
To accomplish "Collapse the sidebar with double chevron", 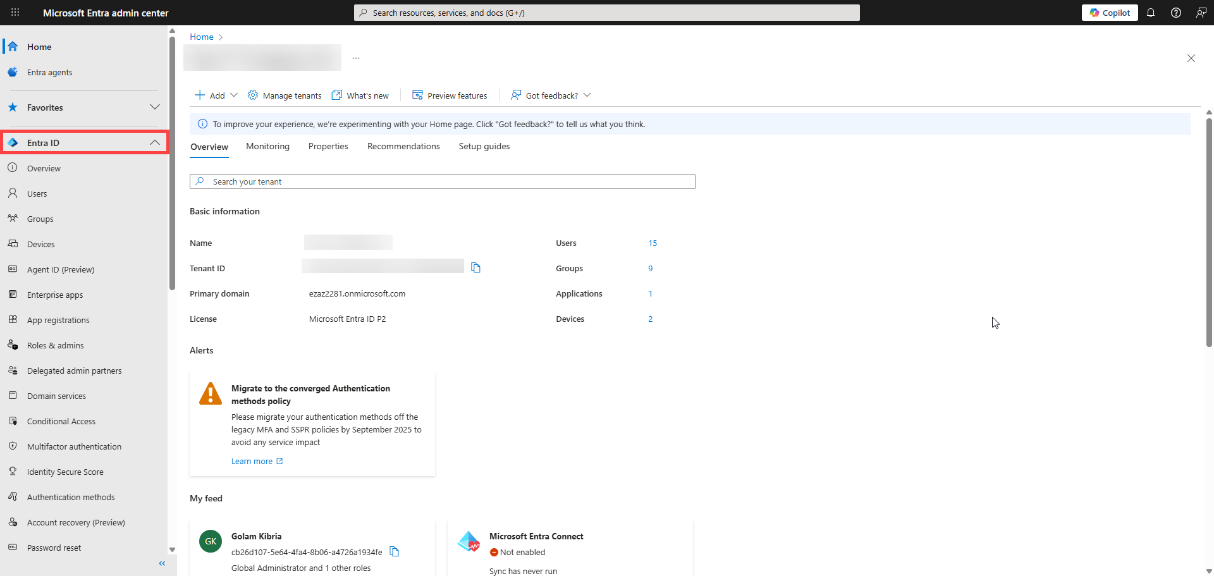I will pyautogui.click(x=162, y=564).
